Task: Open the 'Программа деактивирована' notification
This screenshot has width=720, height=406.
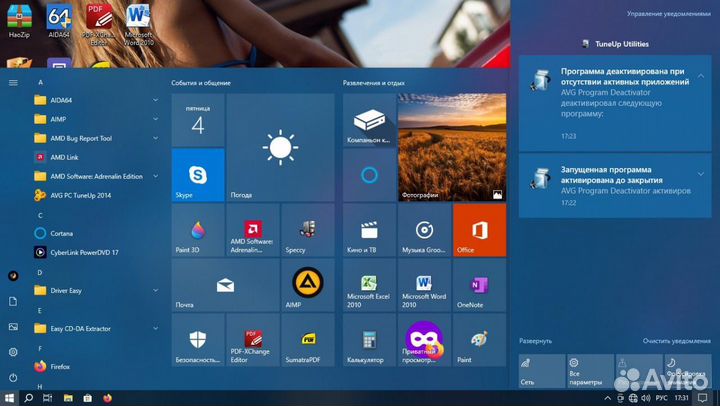Action: point(615,103)
